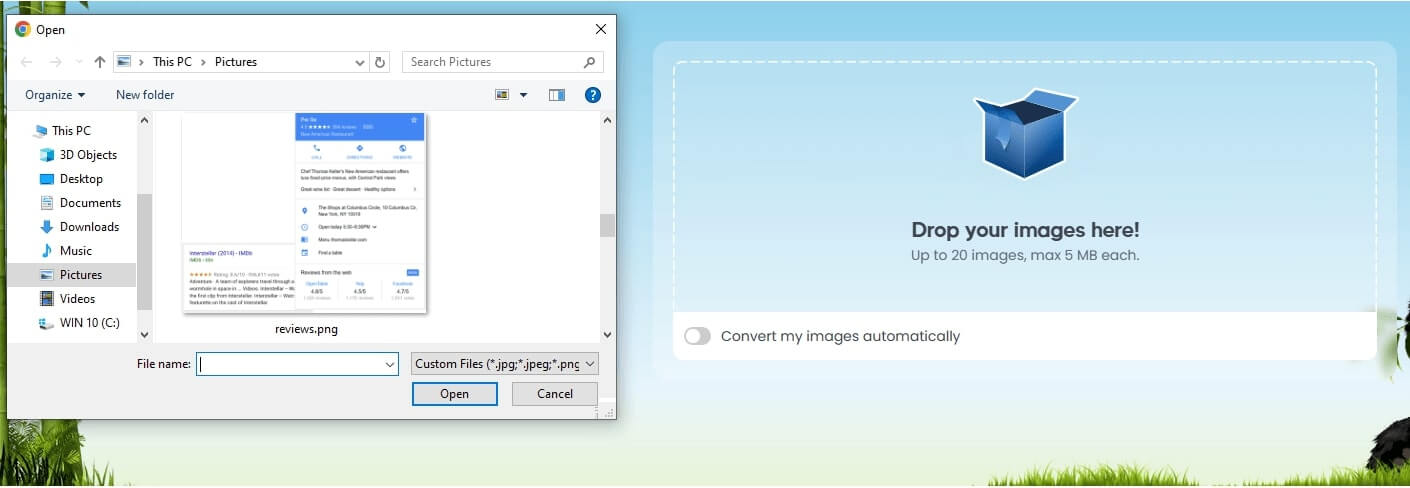This screenshot has height=488, width=1410.
Task: Click the 3D Objects folder icon
Action: pos(46,155)
